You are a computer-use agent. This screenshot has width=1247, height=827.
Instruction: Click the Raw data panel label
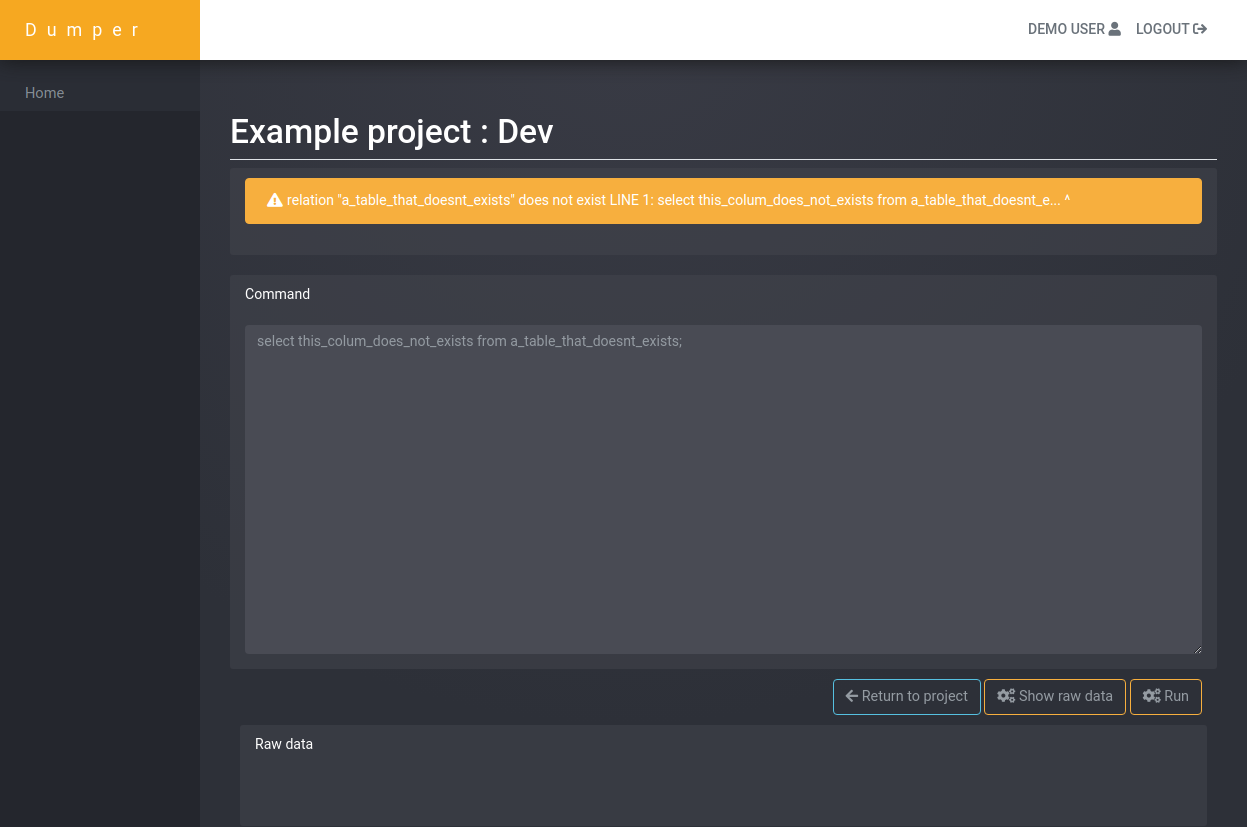[x=284, y=744]
